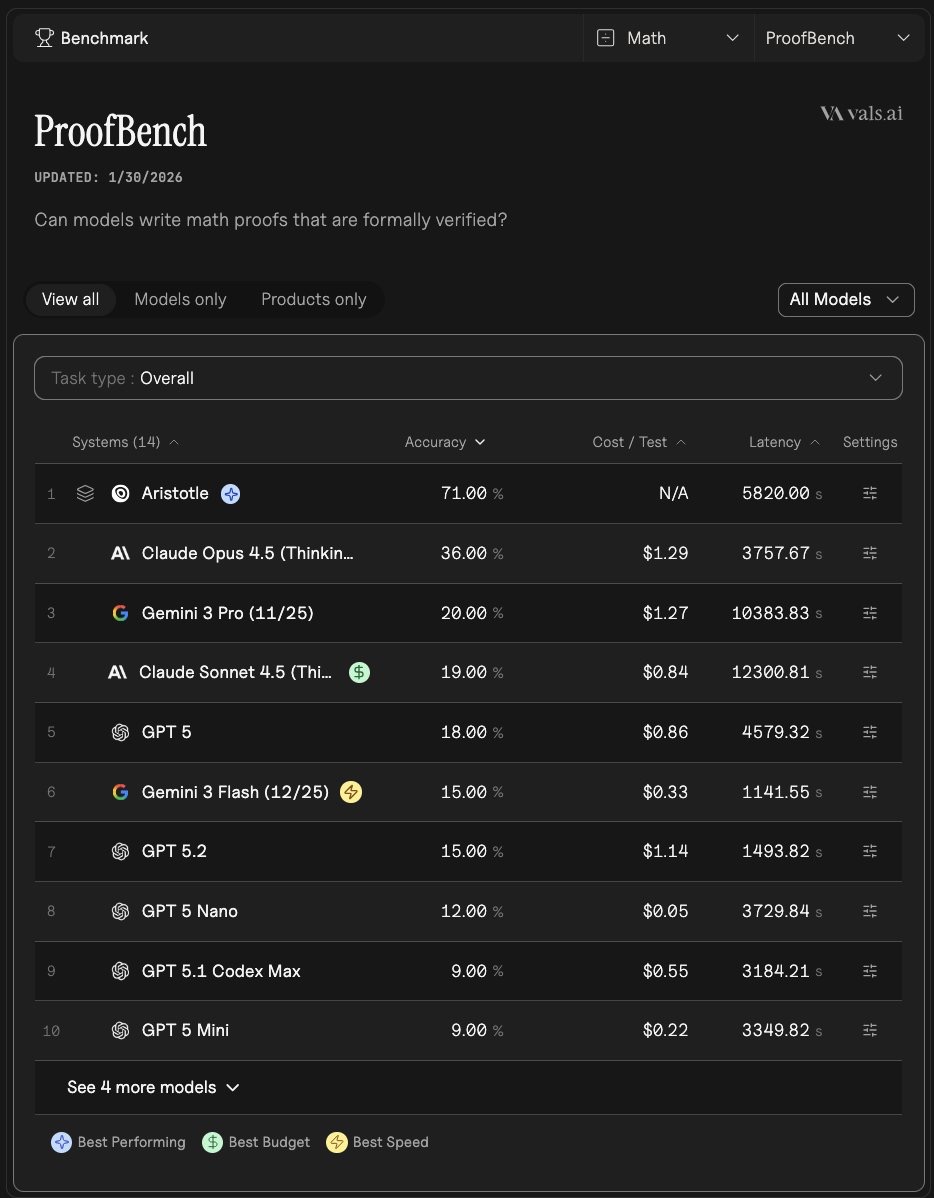This screenshot has height=1198, width=934.
Task: Switch to Models only filter
Action: 180,299
